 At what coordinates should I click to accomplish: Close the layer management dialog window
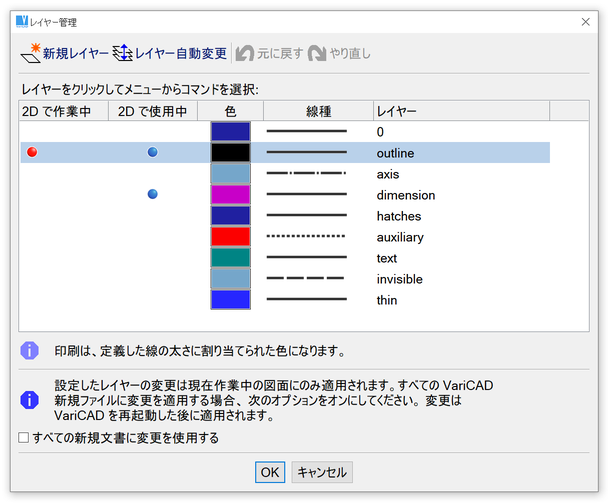tap(585, 21)
